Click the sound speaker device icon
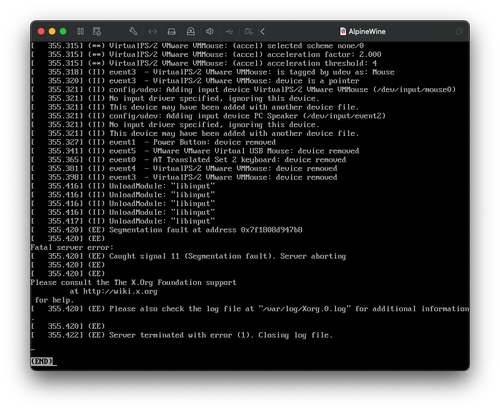Viewport: 500px width, 411px height. (x=210, y=31)
